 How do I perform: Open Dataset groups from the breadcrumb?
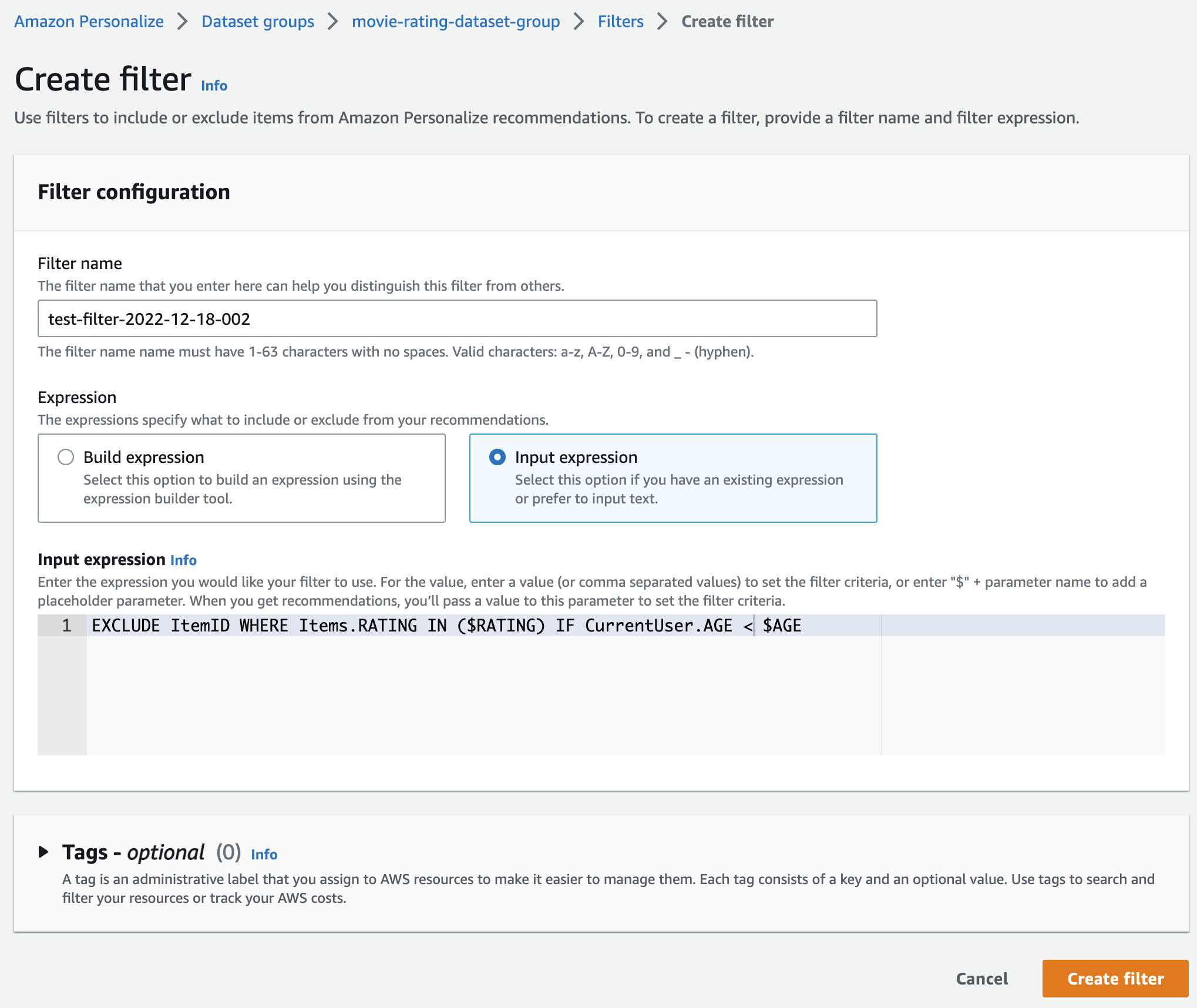[x=257, y=21]
